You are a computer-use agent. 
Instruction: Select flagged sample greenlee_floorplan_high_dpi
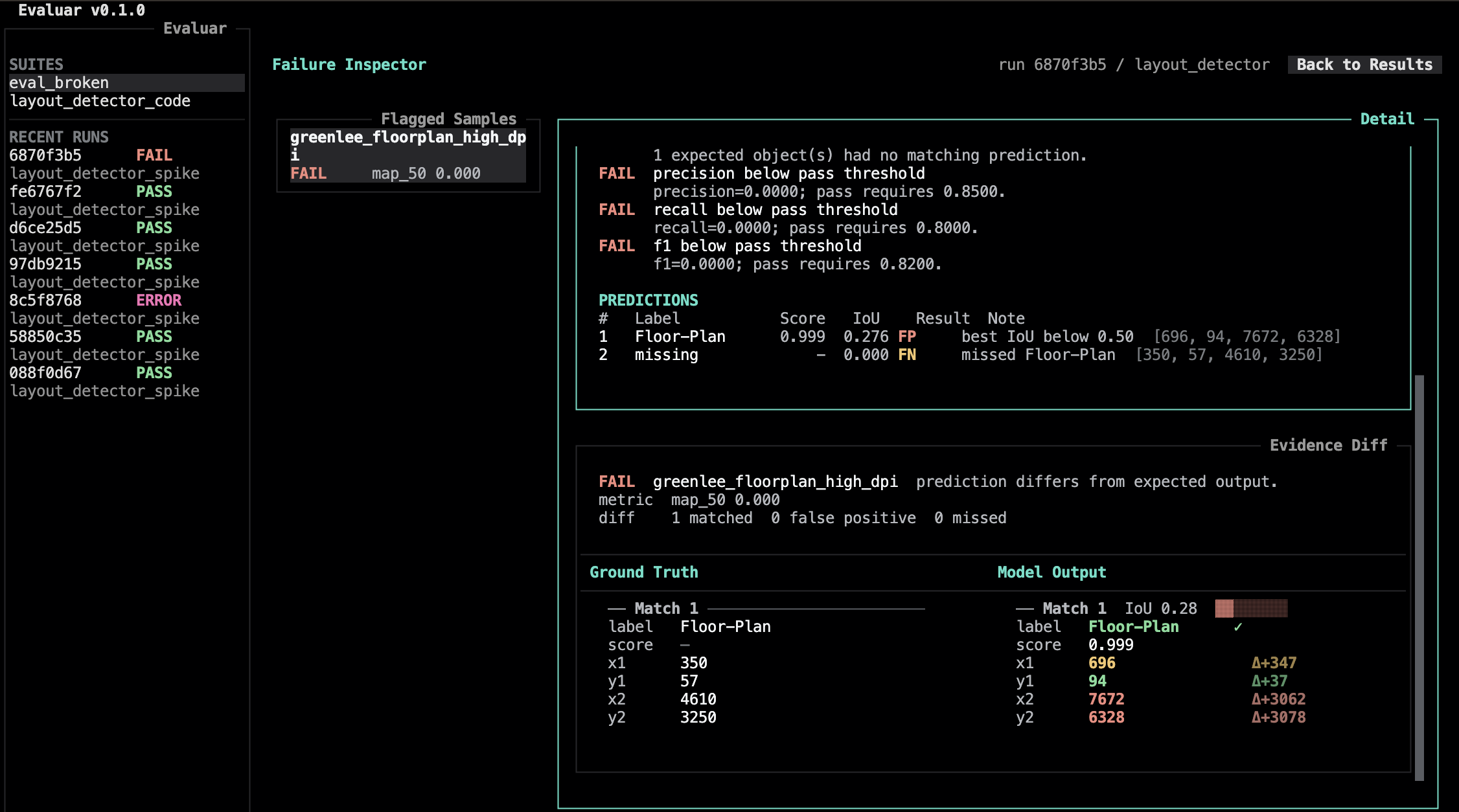tap(408, 155)
